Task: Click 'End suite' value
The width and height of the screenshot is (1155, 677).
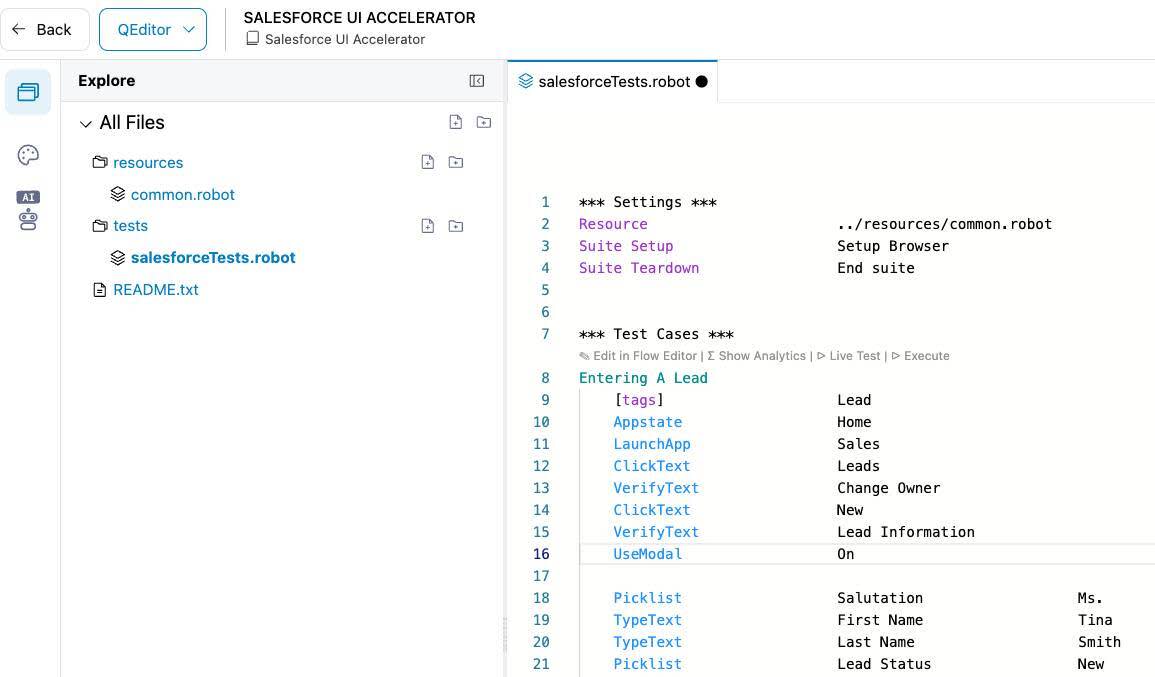Action: tap(876, 268)
